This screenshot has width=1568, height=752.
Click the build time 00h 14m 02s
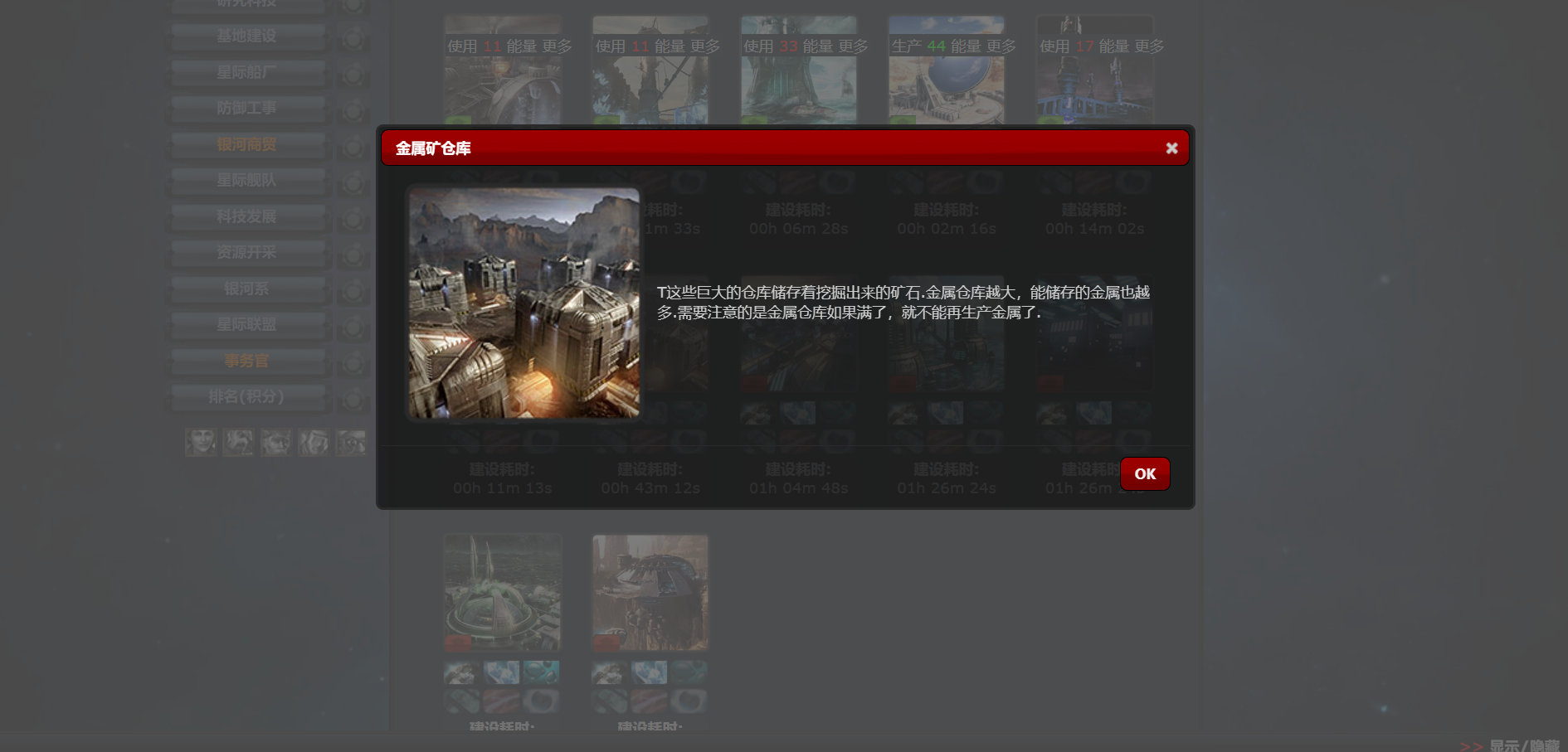coord(1095,229)
